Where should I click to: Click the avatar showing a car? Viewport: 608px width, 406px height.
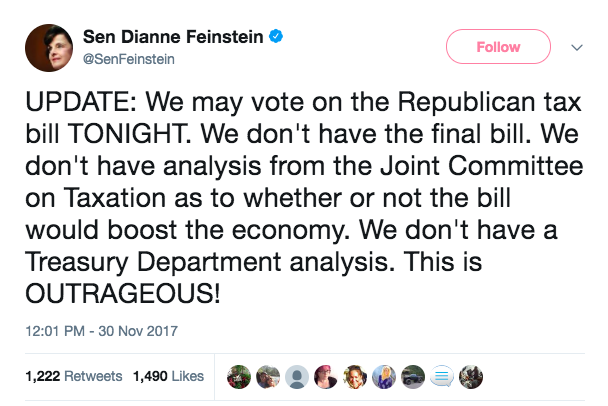[x=414, y=377]
